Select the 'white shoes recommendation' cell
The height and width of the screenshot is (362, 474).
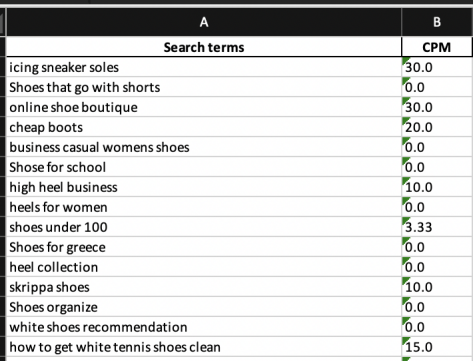204,327
